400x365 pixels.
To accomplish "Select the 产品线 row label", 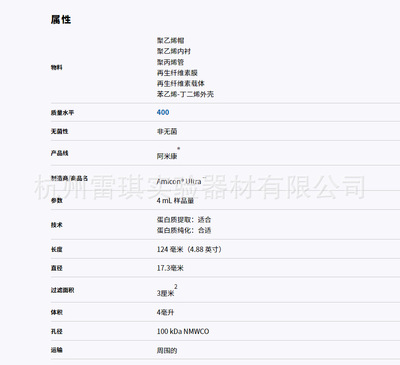I will [x=59, y=153].
